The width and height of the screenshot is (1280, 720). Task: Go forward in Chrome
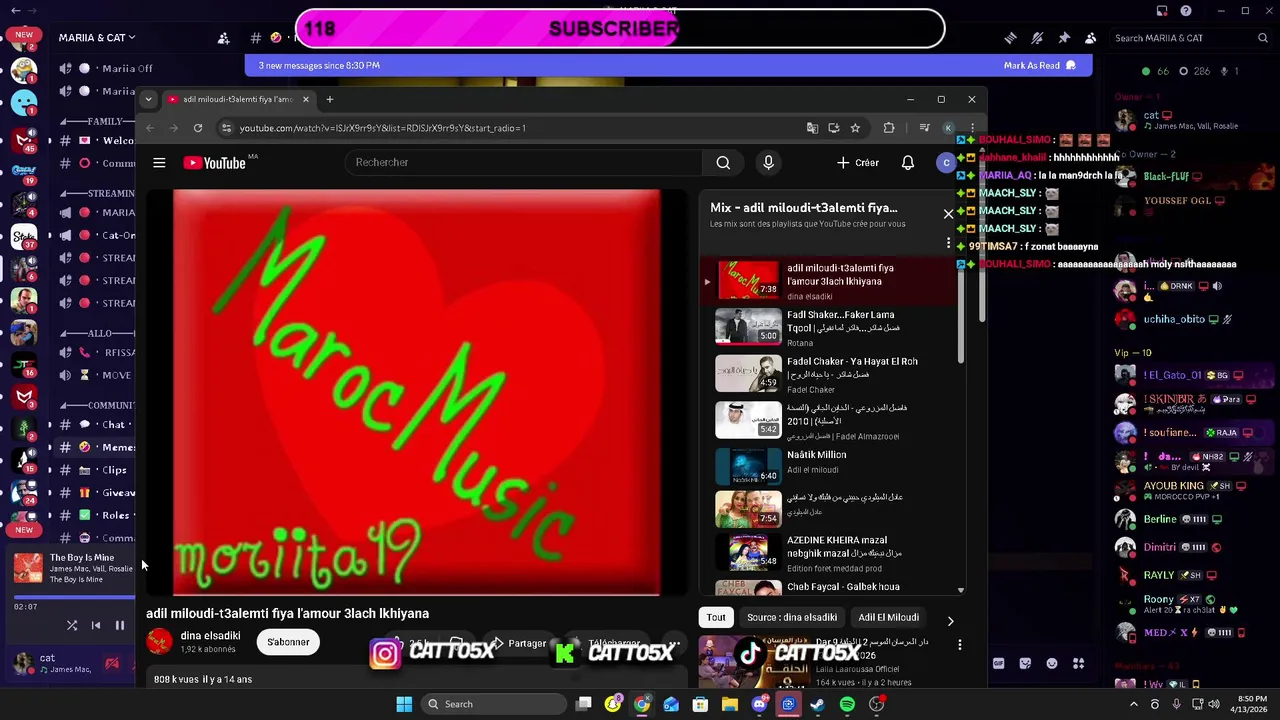coord(174,128)
